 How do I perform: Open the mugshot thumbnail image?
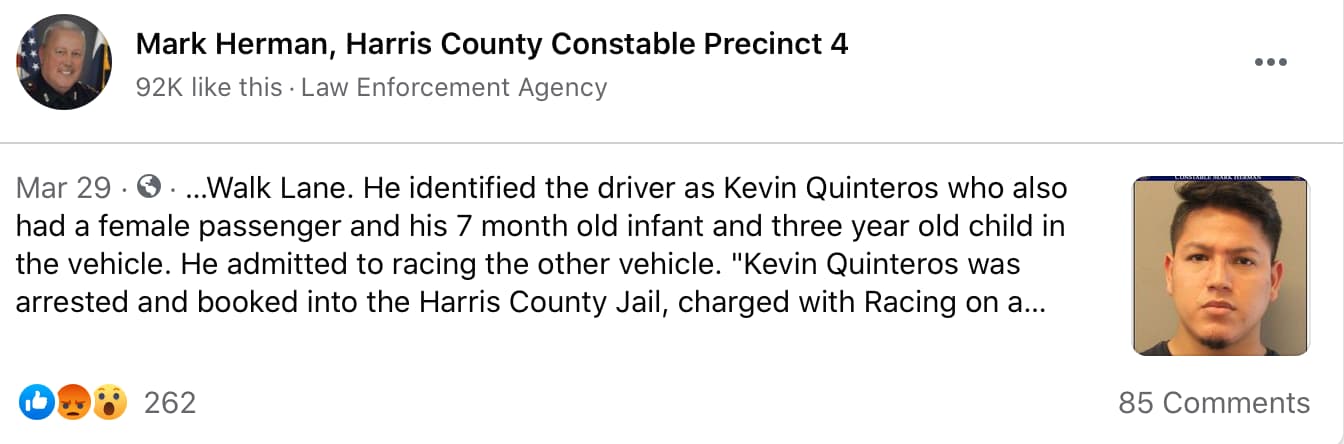pyautogui.click(x=1220, y=268)
